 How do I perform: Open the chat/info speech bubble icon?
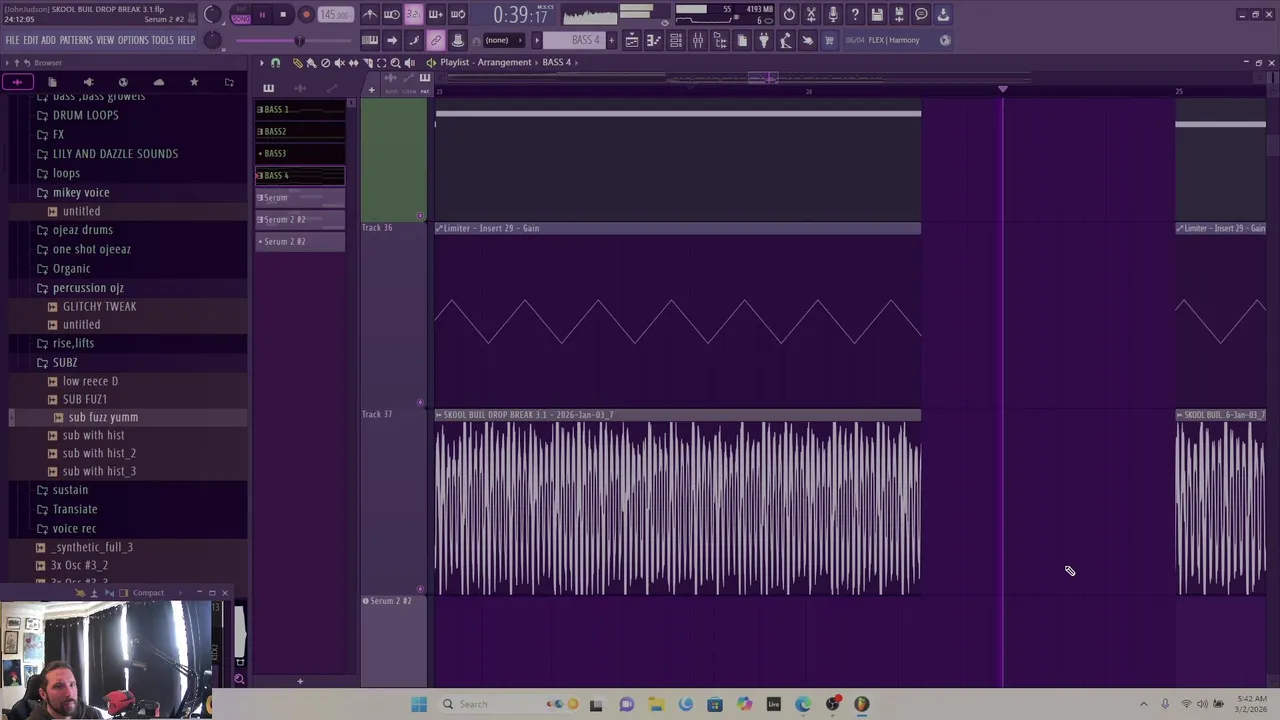921,14
